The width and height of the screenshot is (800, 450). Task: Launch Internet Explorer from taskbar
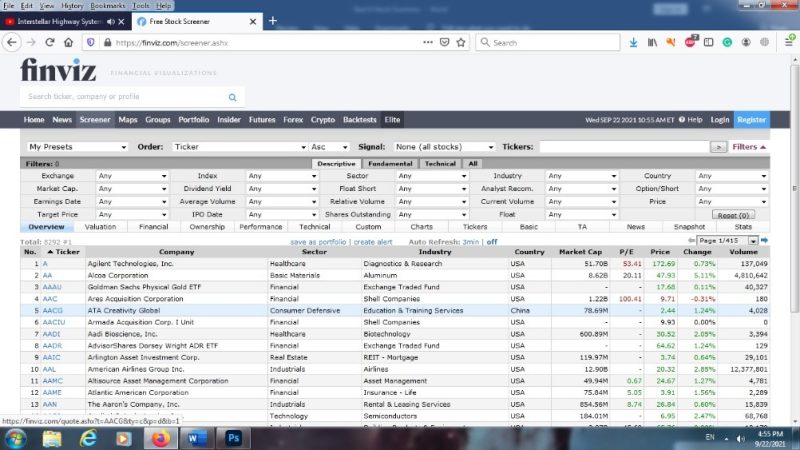(x=88, y=438)
